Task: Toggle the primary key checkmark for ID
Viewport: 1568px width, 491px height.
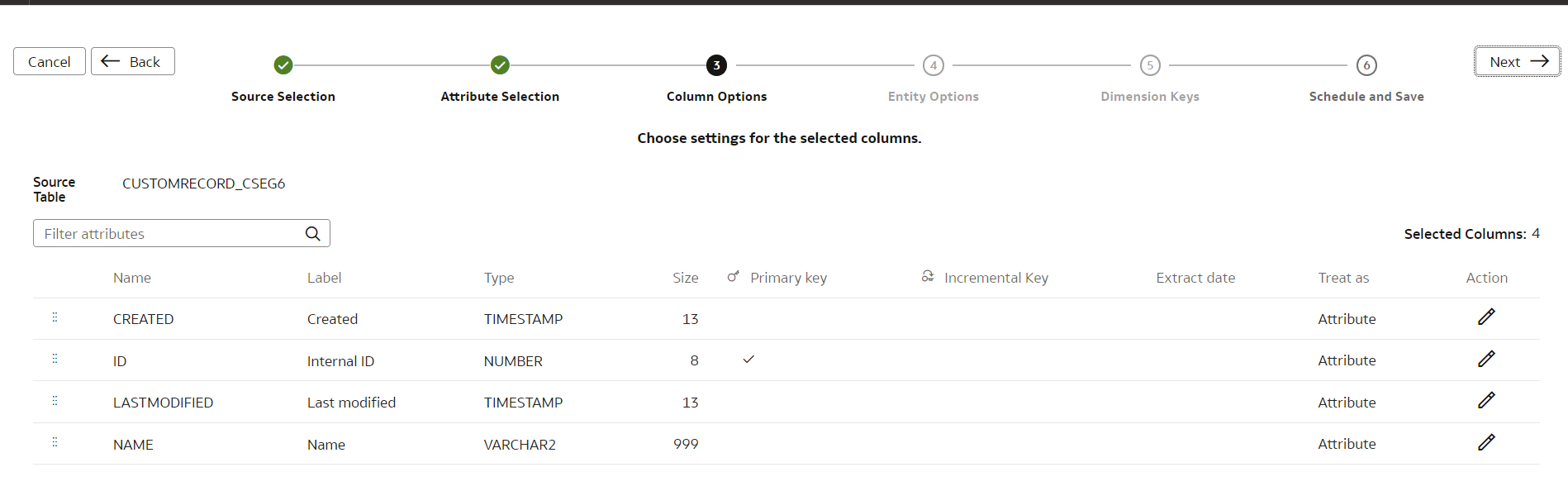Action: (x=748, y=360)
